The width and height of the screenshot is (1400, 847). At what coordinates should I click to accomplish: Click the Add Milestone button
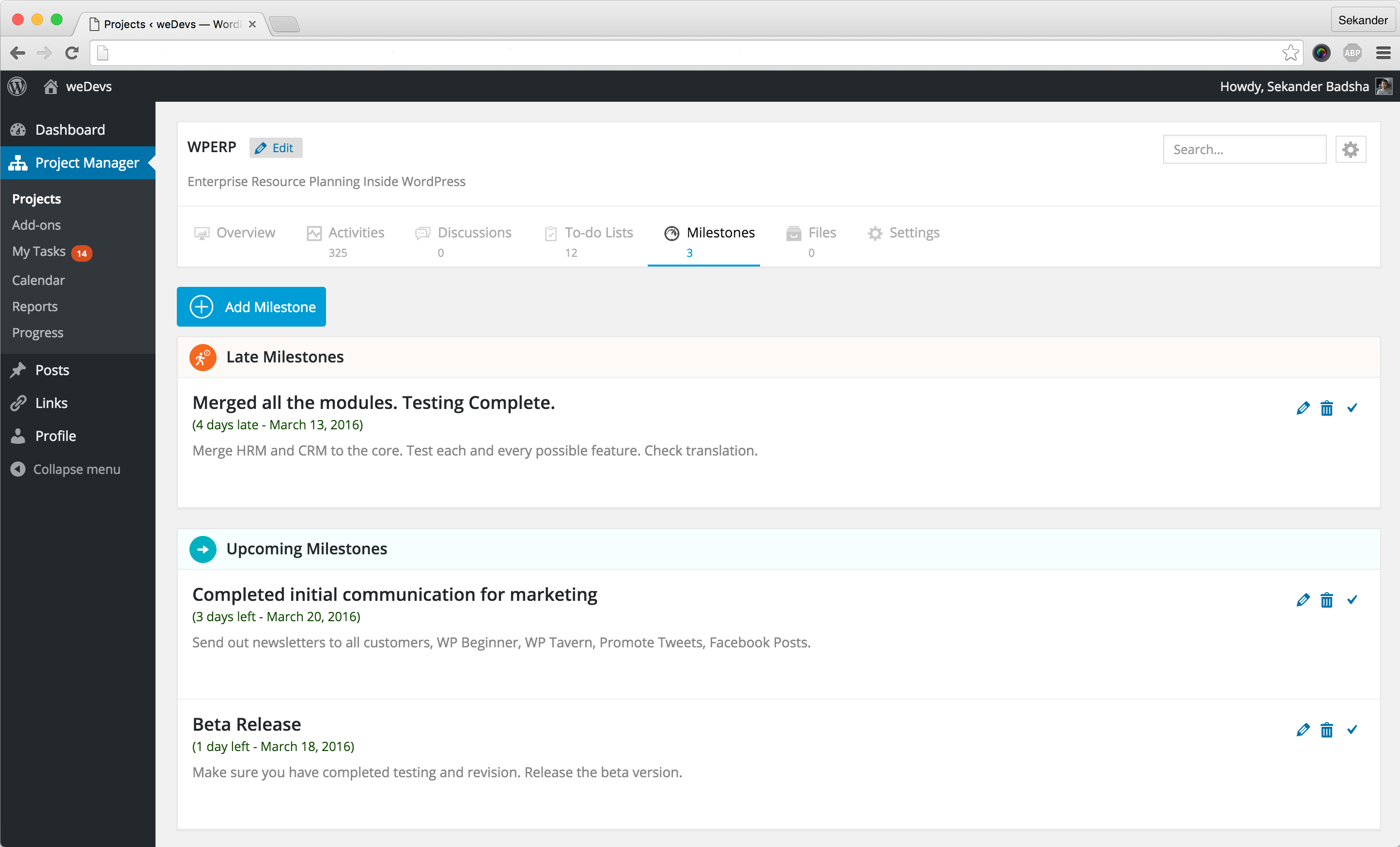[251, 307]
